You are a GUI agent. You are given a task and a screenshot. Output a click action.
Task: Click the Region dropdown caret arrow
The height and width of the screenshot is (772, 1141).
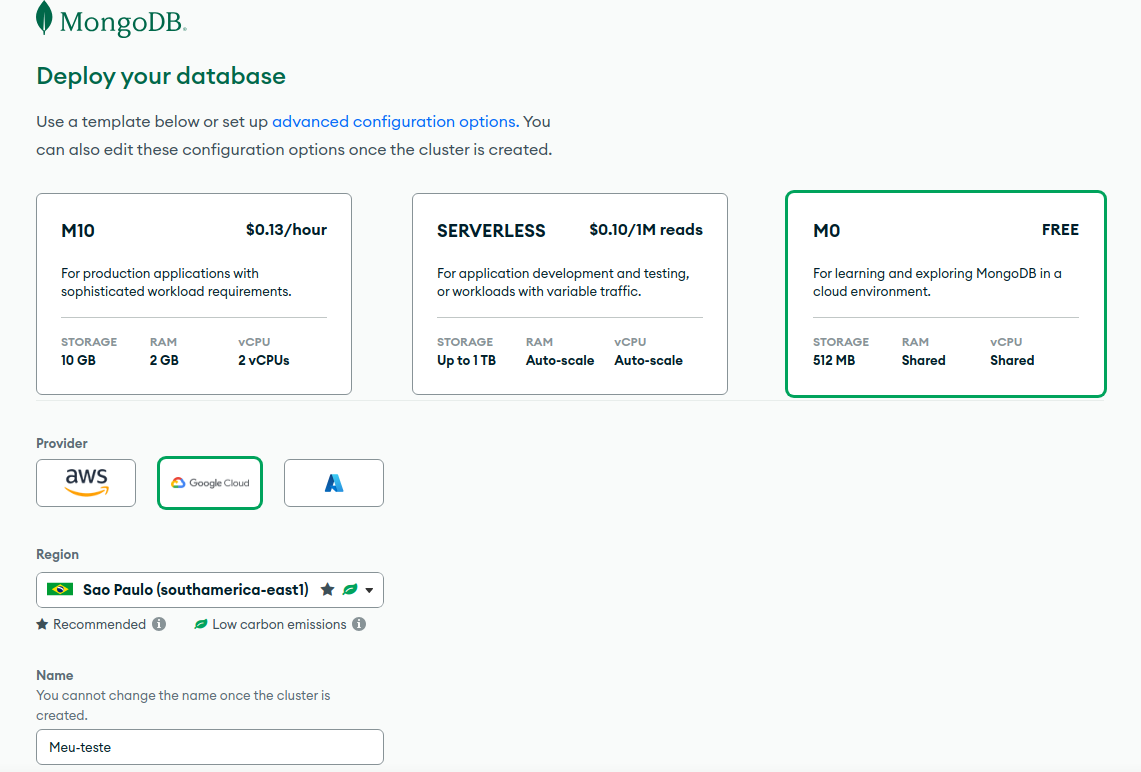pyautogui.click(x=370, y=591)
